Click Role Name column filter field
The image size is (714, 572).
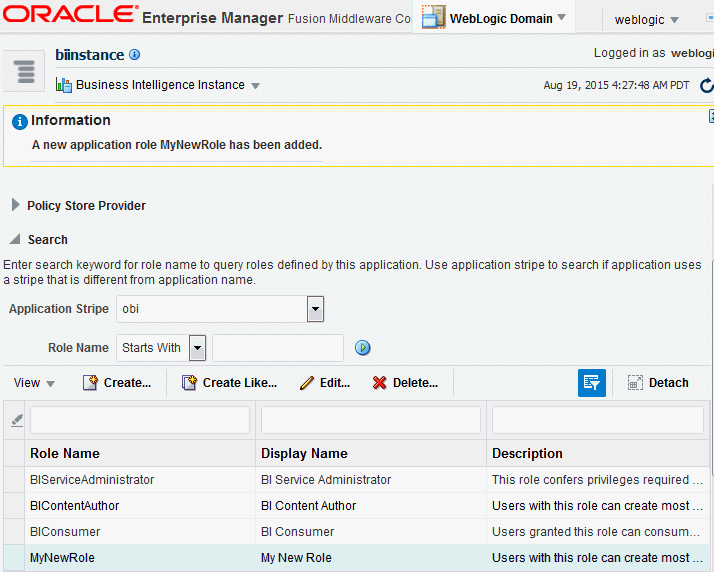(140, 420)
